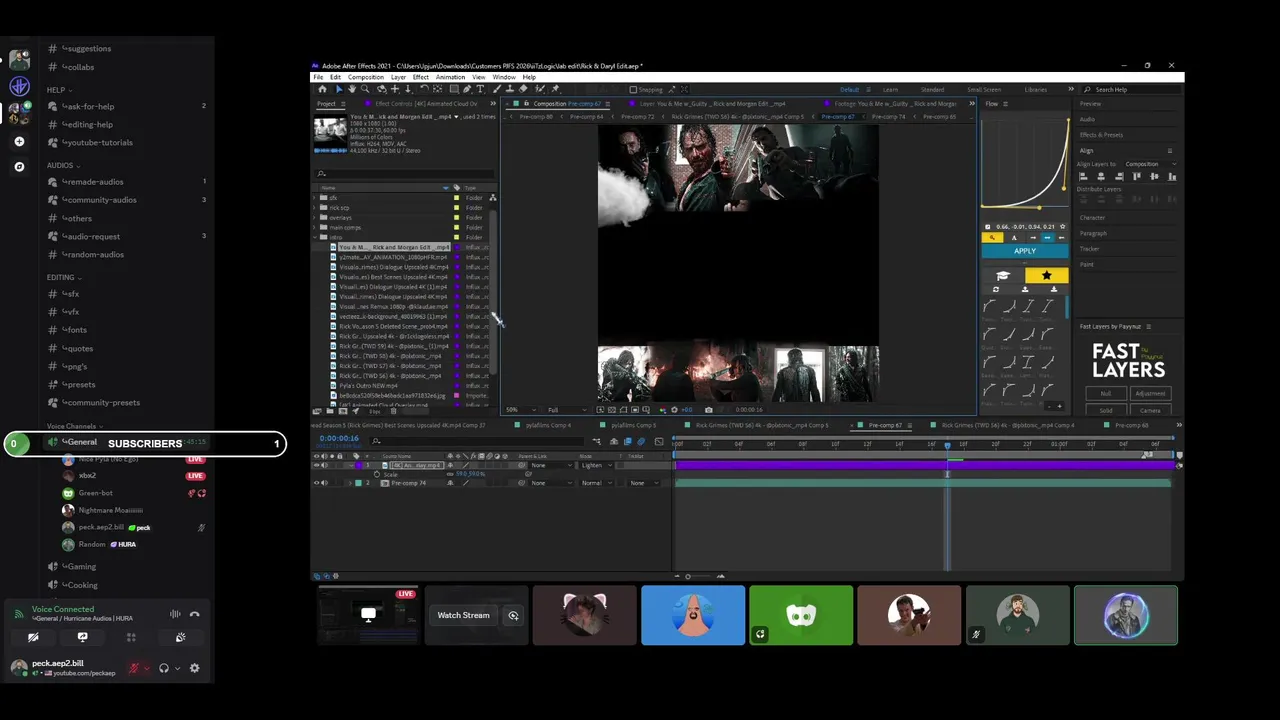Click Discord disconnect call icon
This screenshot has height=720, width=1280.
[x=194, y=614]
